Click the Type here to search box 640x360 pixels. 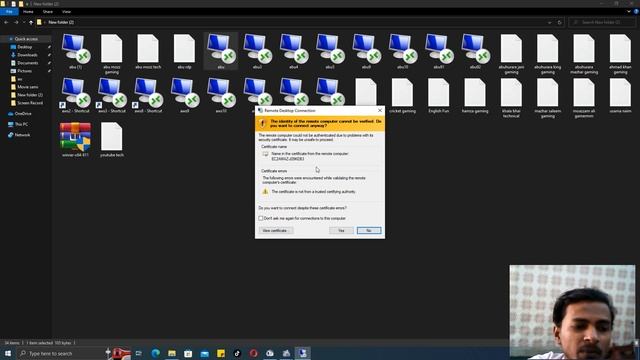(x=61, y=353)
